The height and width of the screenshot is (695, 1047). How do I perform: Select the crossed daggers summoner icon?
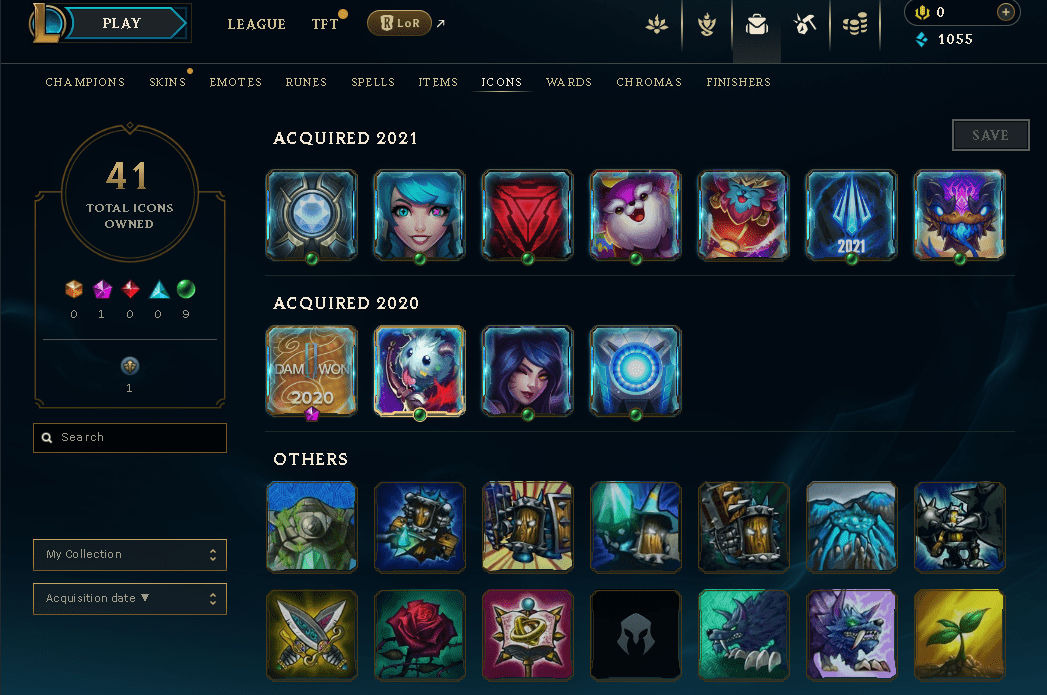pos(312,635)
